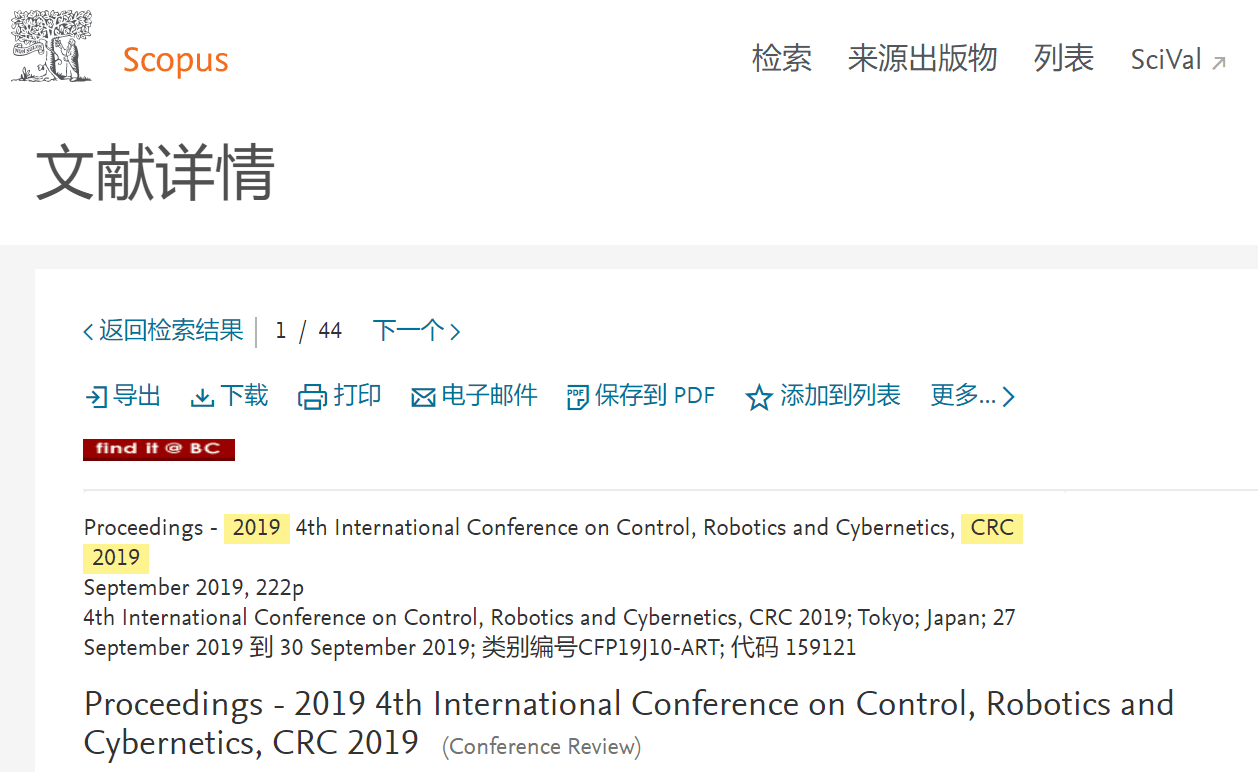Viewport: 1258px width, 772px height.
Task: Click the (Conference Review) document type label
Action: point(541,747)
